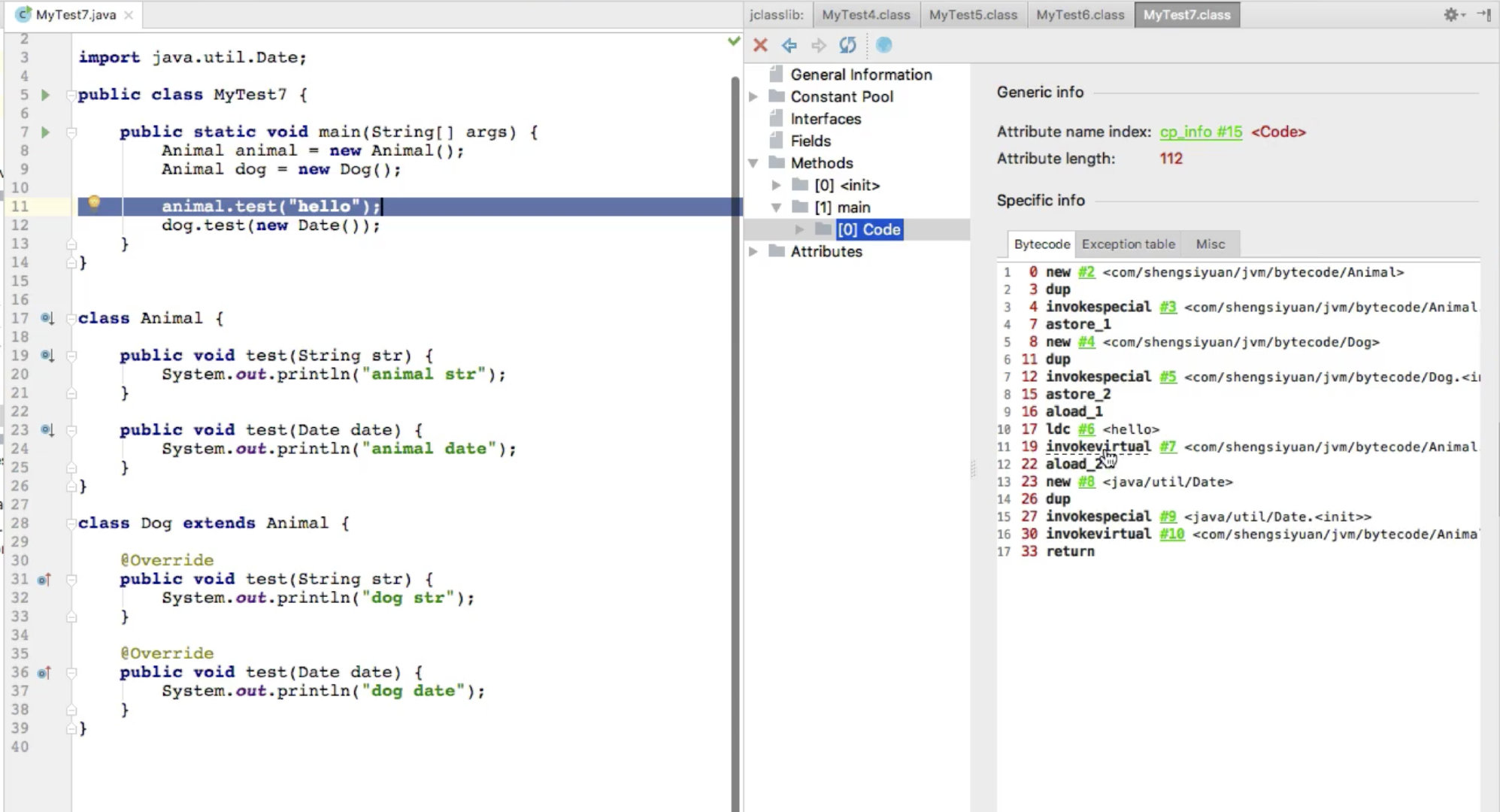Reload the class file with refresh icon
The height and width of the screenshot is (812, 1500).
point(847,45)
